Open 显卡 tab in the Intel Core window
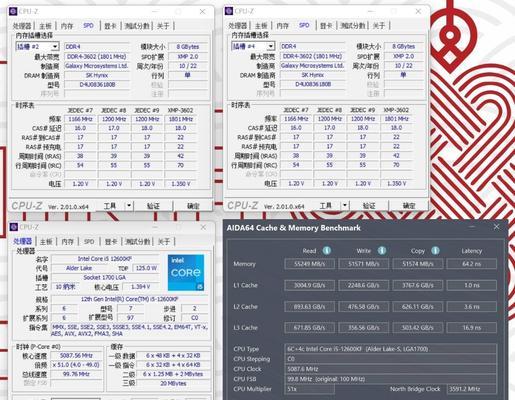Screen dimensions: 515x400 coord(111,242)
